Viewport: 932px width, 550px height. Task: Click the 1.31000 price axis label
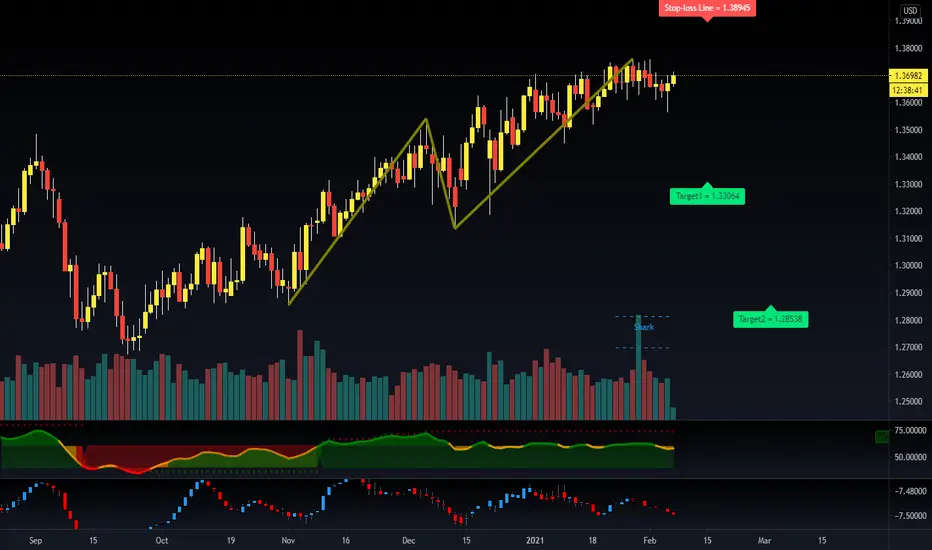tap(909, 238)
